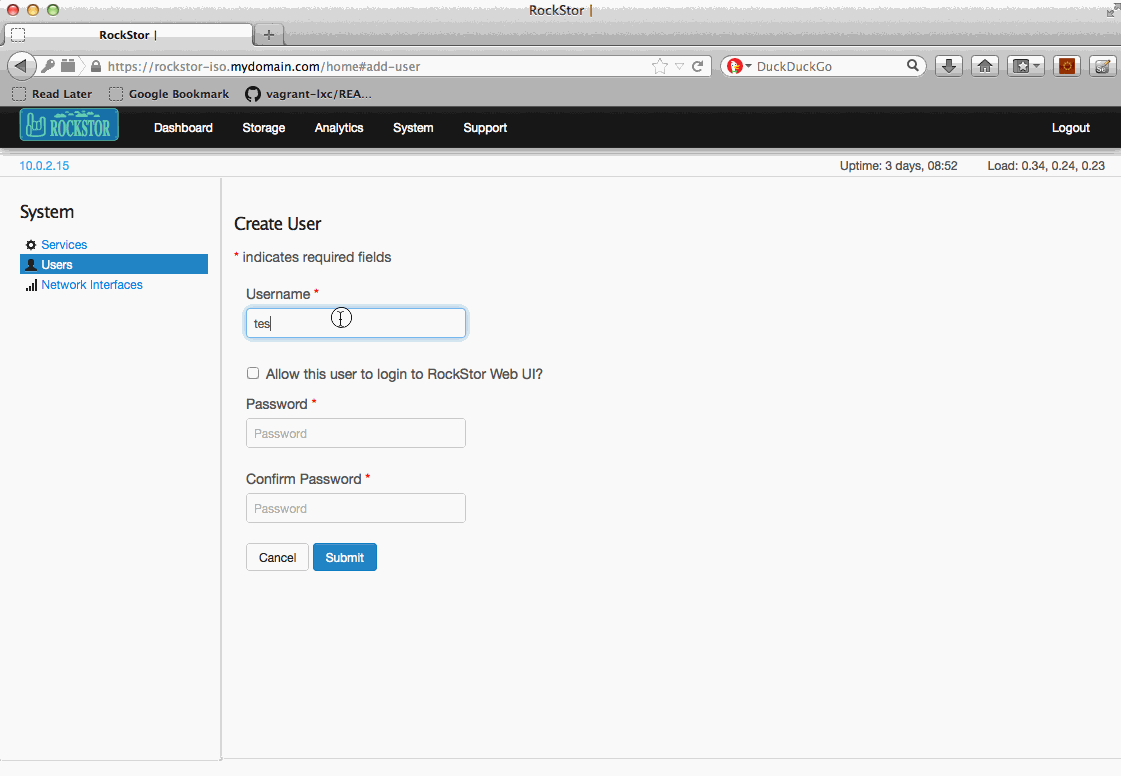Select Users in the sidebar

[114, 265]
